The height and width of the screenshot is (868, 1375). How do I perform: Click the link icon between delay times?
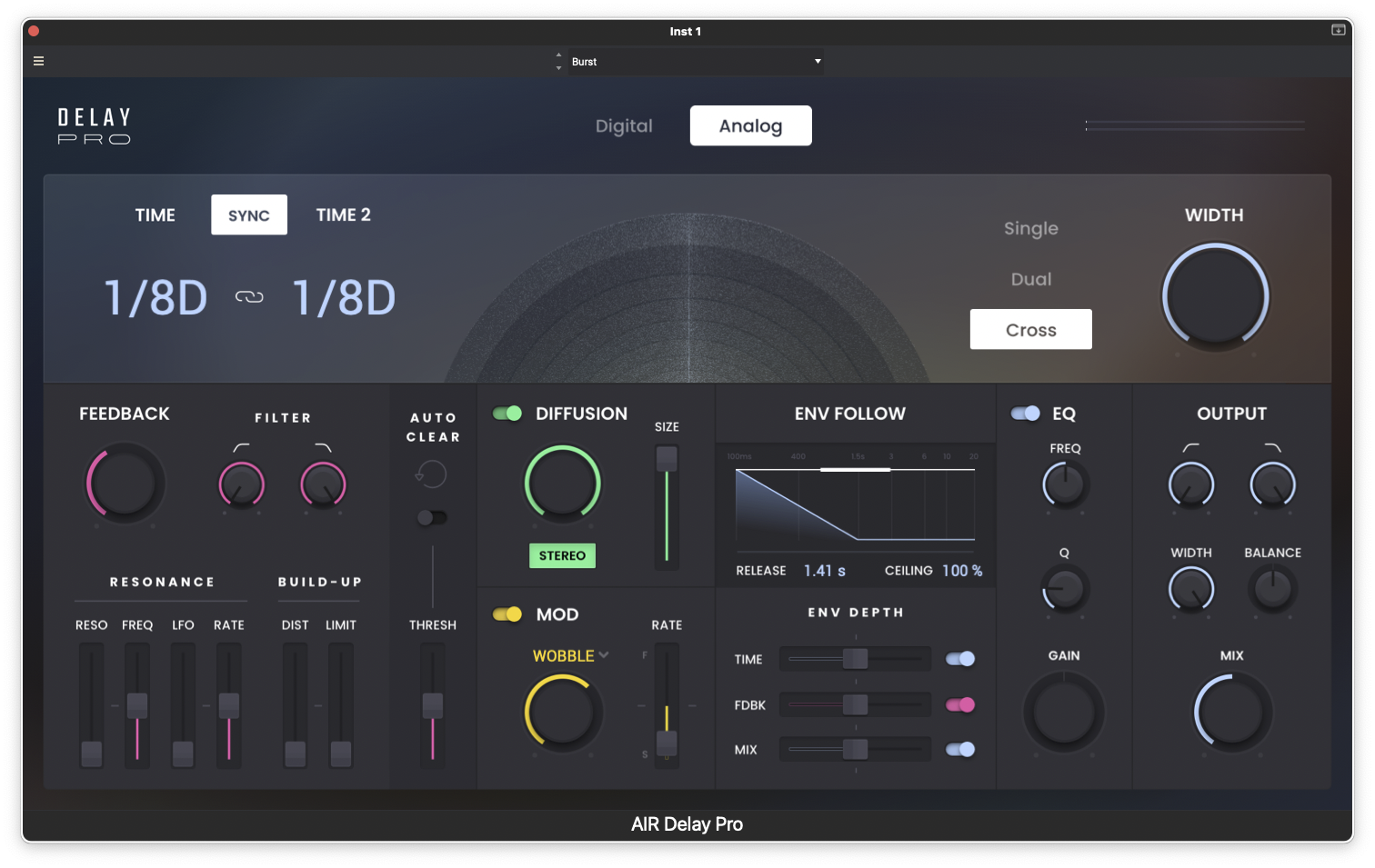tap(249, 296)
